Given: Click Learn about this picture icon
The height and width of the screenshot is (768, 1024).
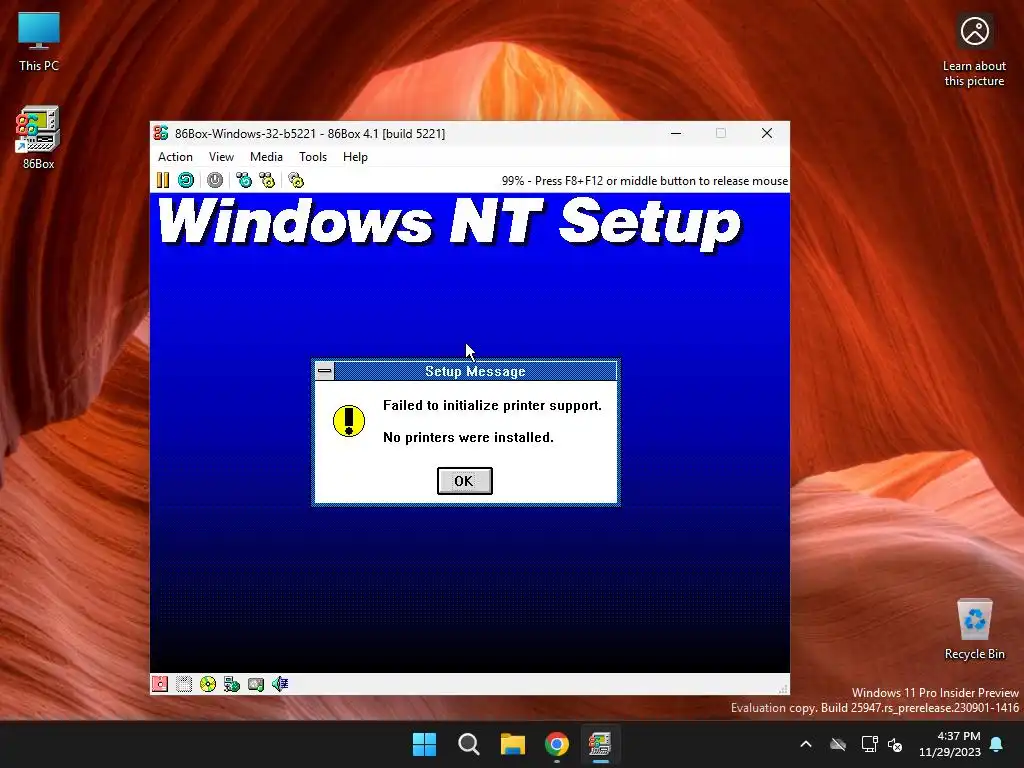Looking at the screenshot, I should pyautogui.click(x=974, y=51).
